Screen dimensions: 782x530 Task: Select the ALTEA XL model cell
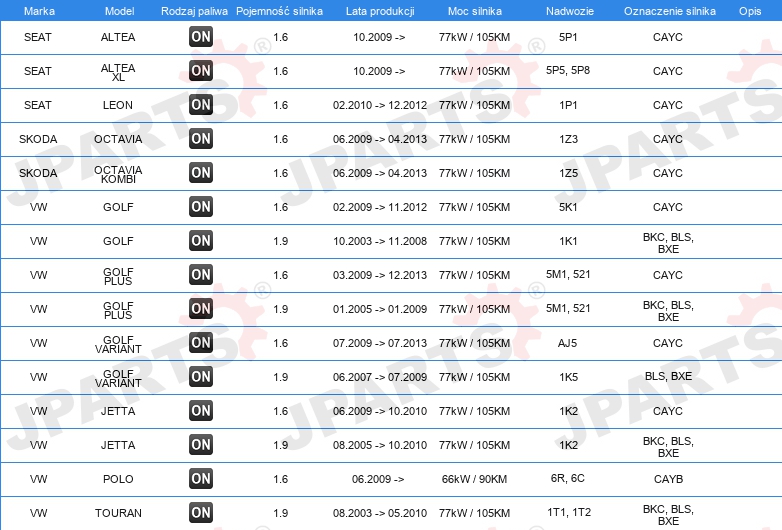coord(118,72)
